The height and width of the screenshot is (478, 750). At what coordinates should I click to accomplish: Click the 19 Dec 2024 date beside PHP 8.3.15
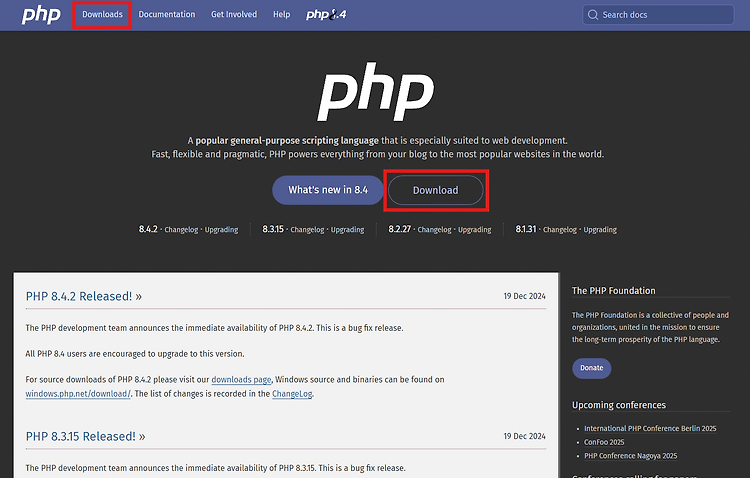tap(524, 436)
